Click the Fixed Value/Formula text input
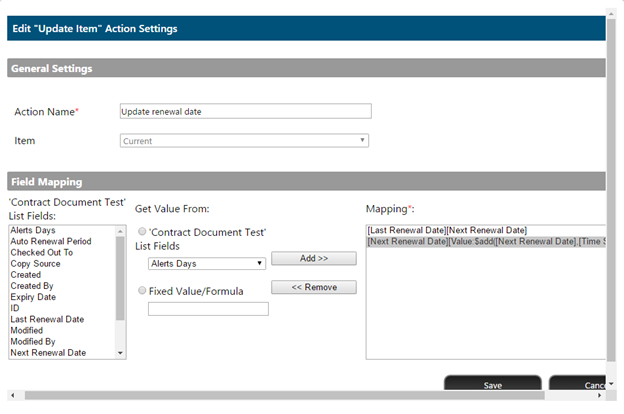Viewport: 624px width, 414px height. pos(208,309)
